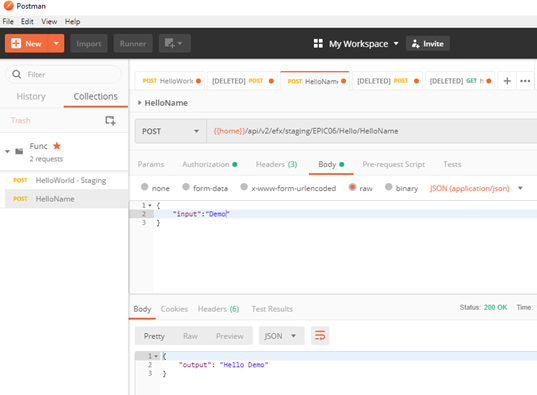Open the request Body tab
This screenshot has width=537, height=395.
(x=331, y=164)
